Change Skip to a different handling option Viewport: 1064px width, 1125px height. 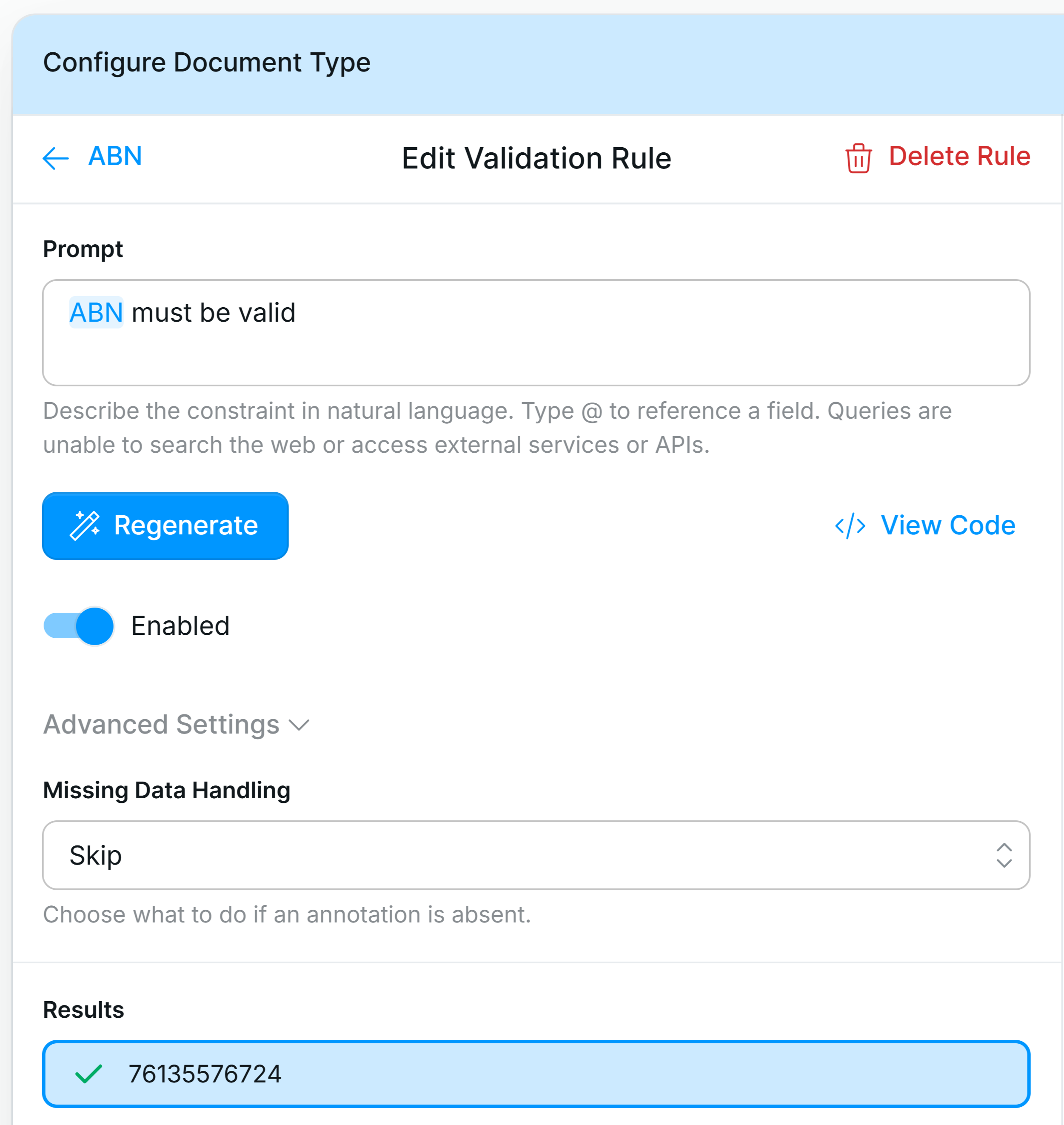[537, 856]
